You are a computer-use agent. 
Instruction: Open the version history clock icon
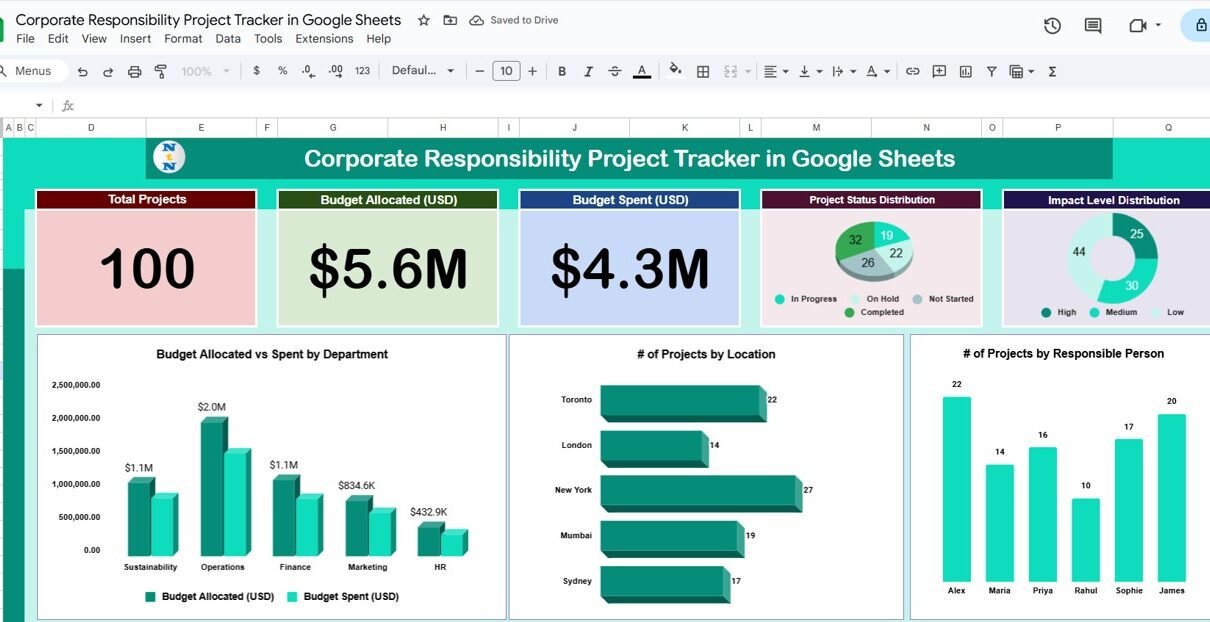point(1052,26)
